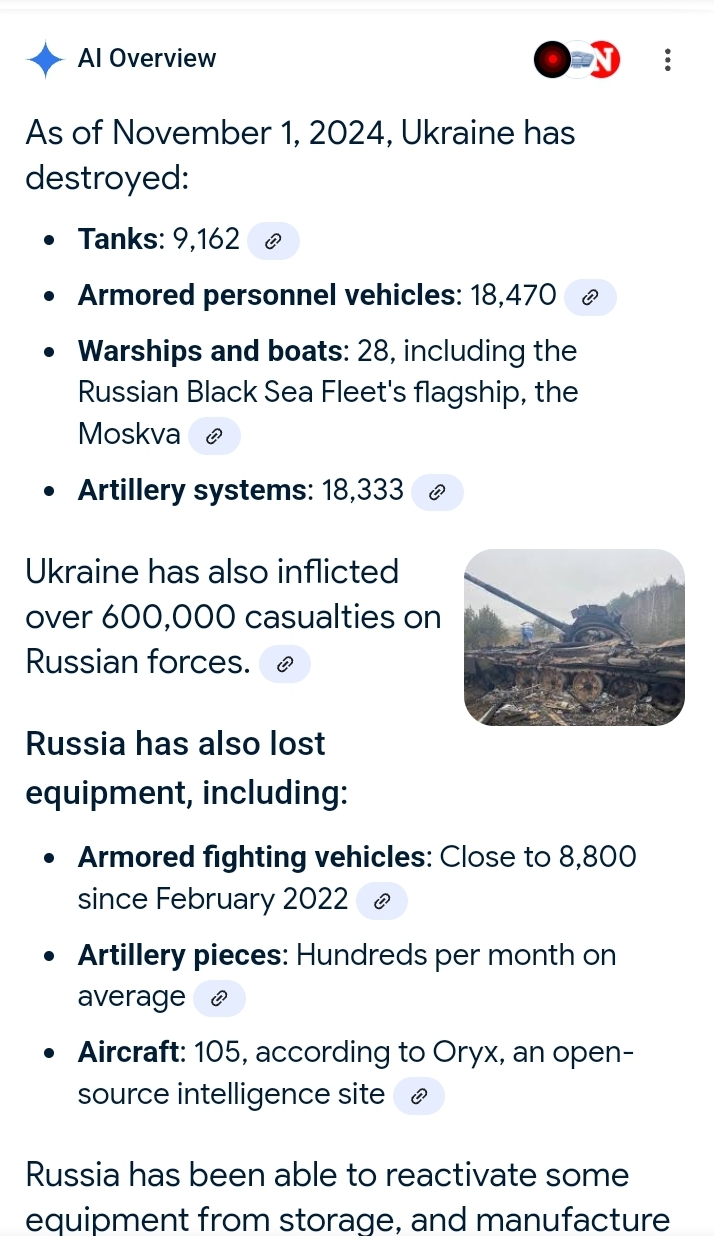This screenshot has width=714, height=1244.
Task: Open the citation chip after the Moskva sentence
Action: pyautogui.click(x=214, y=435)
